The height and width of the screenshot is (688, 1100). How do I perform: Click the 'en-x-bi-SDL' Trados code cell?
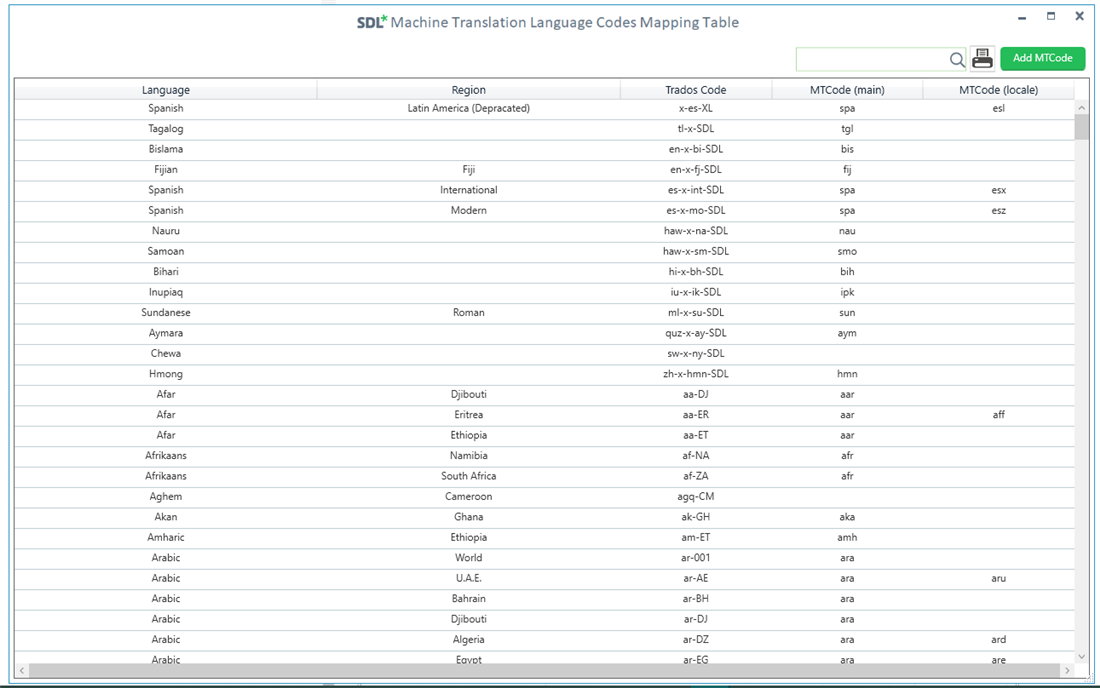(696, 149)
